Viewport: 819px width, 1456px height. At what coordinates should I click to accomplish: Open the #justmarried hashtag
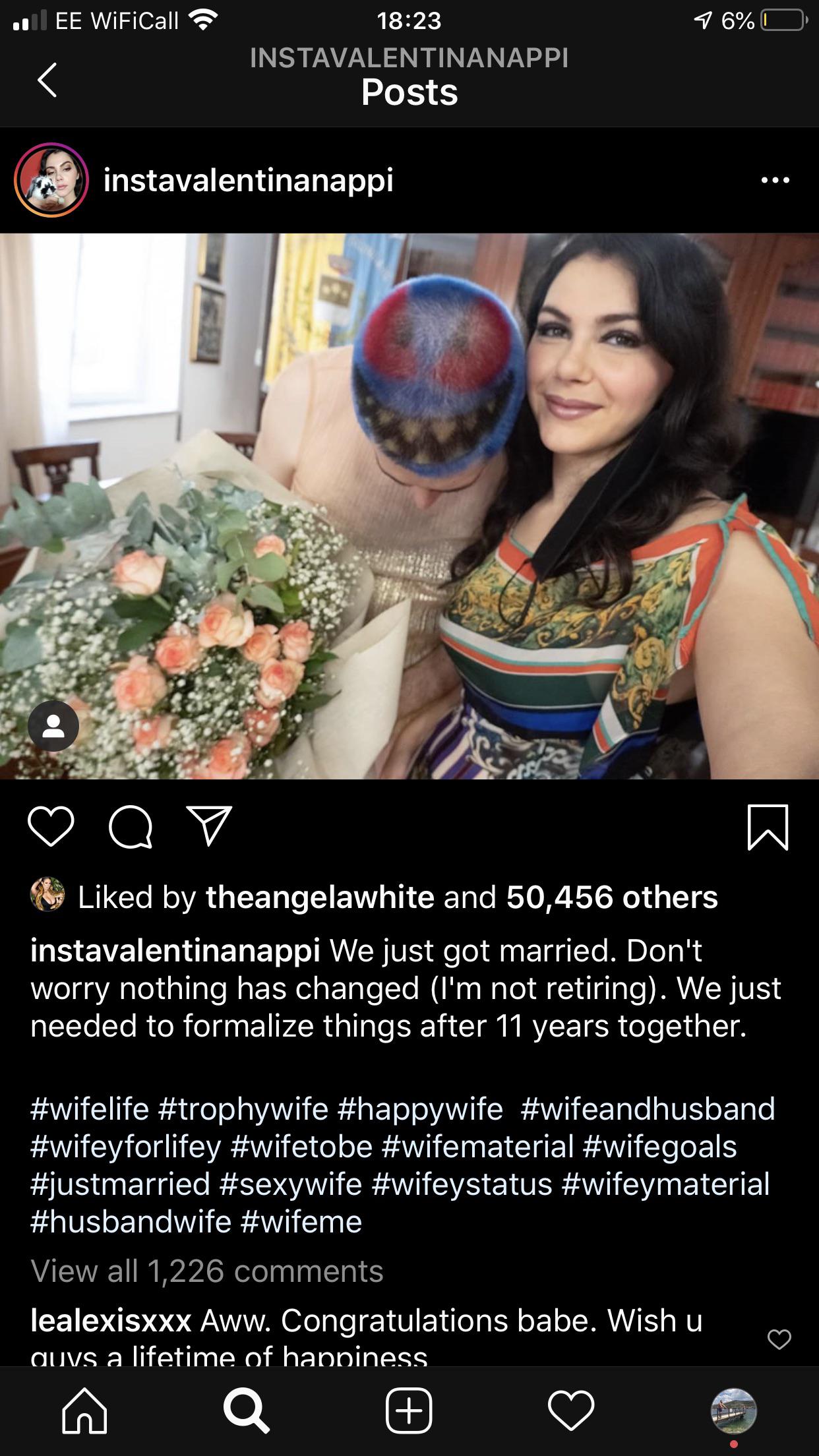(120, 1184)
